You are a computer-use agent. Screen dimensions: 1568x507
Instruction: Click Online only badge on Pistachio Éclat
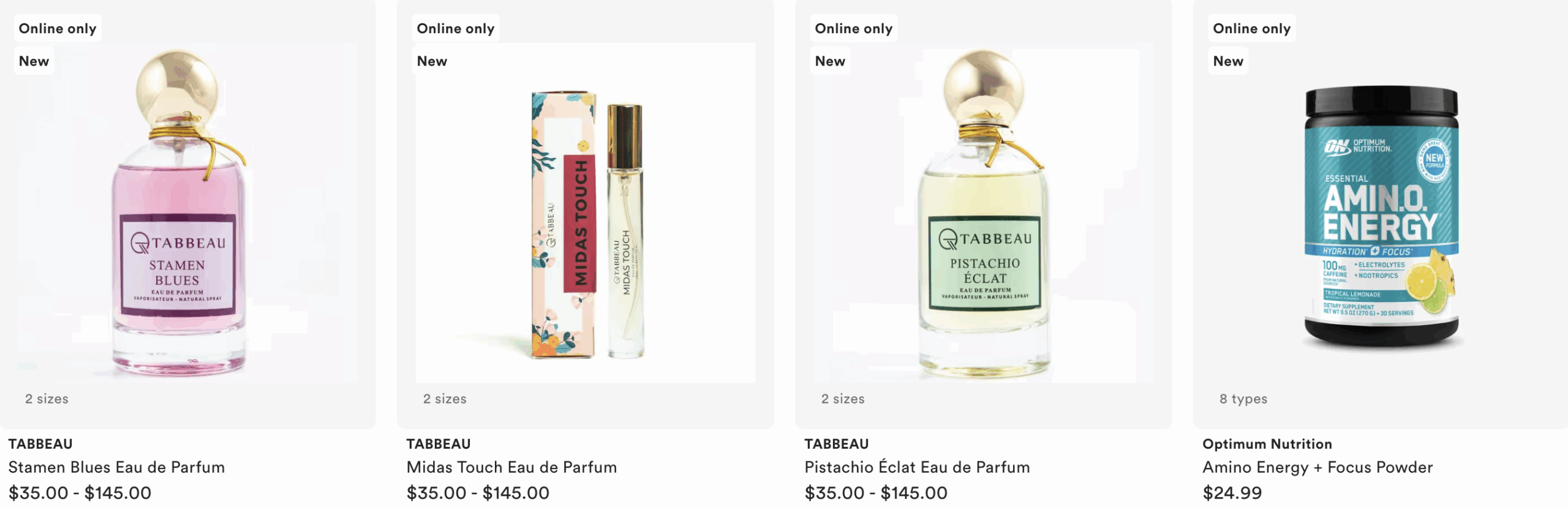[854, 28]
